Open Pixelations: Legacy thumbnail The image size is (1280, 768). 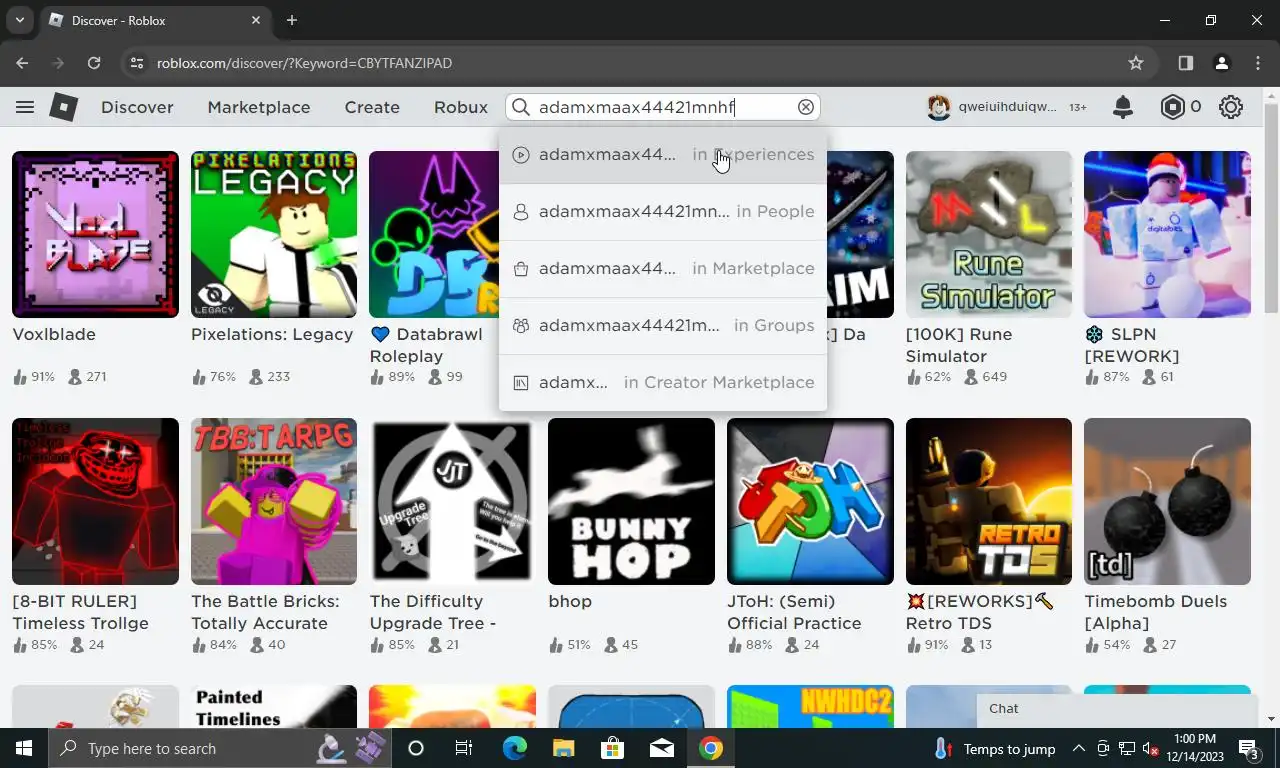[x=274, y=234]
